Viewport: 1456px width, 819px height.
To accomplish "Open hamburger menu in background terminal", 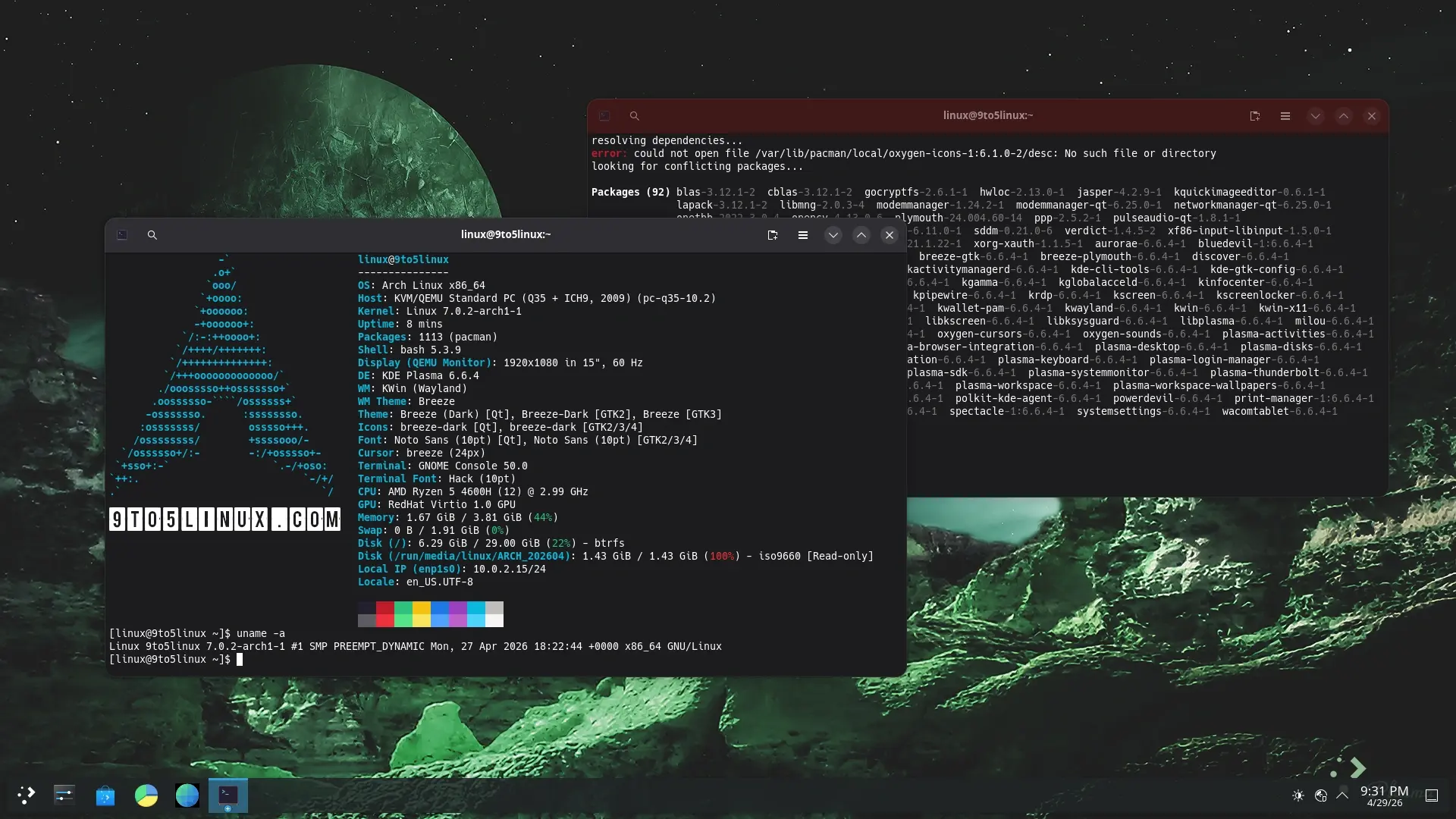I will point(1285,116).
